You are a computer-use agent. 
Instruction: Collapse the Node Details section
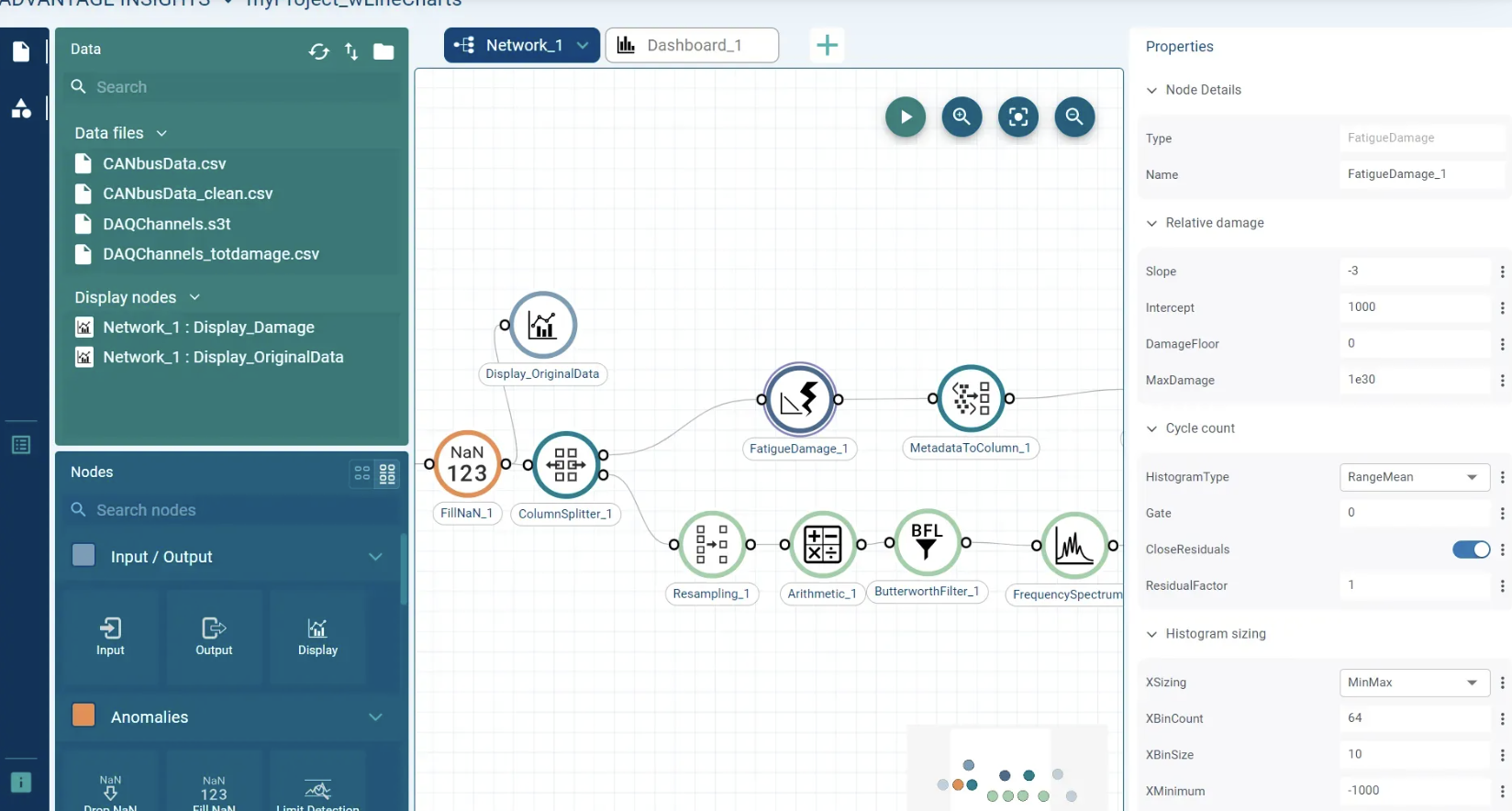[x=1151, y=90]
